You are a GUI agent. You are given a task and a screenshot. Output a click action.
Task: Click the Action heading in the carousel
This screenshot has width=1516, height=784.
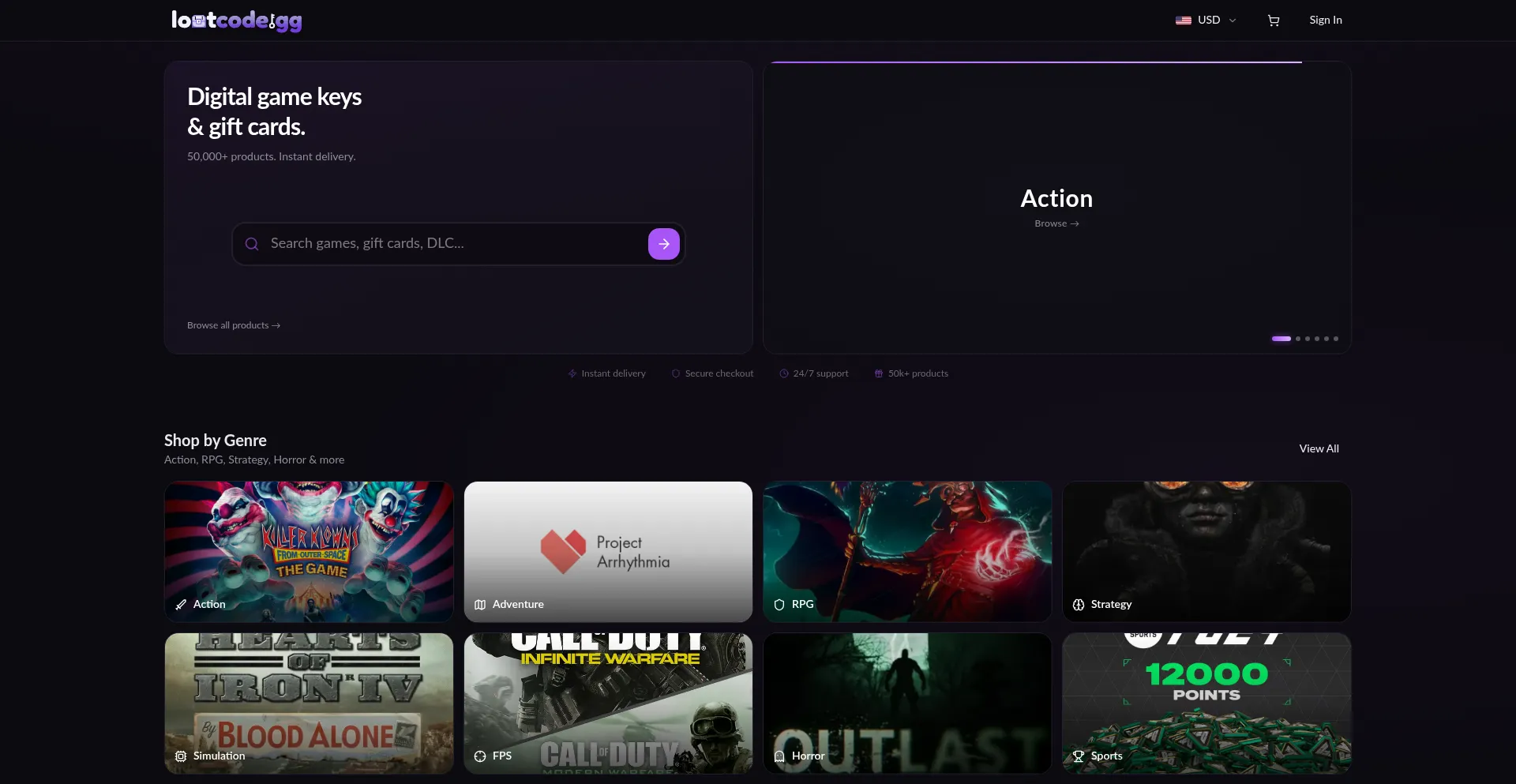(x=1056, y=198)
